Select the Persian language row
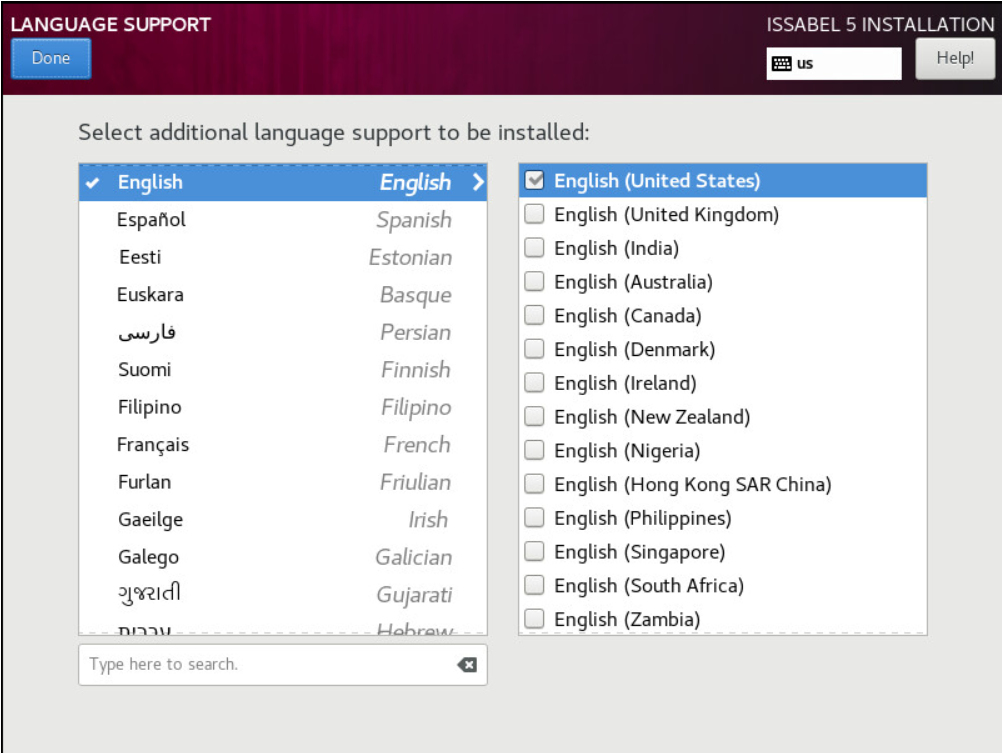The width and height of the screenshot is (1003, 754). point(282,332)
